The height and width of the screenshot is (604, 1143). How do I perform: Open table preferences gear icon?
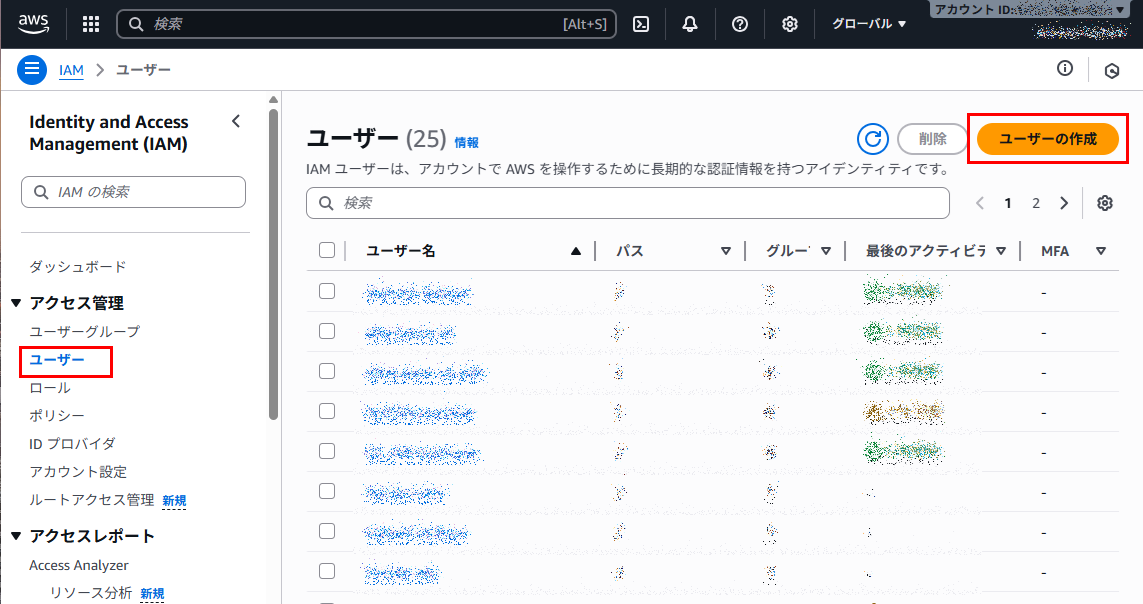(1105, 203)
